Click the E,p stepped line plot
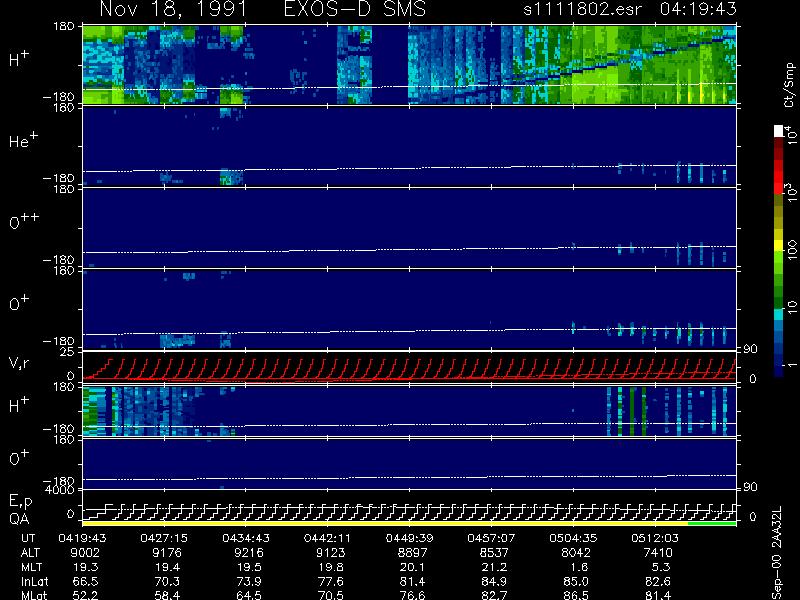 pyautogui.click(x=409, y=505)
